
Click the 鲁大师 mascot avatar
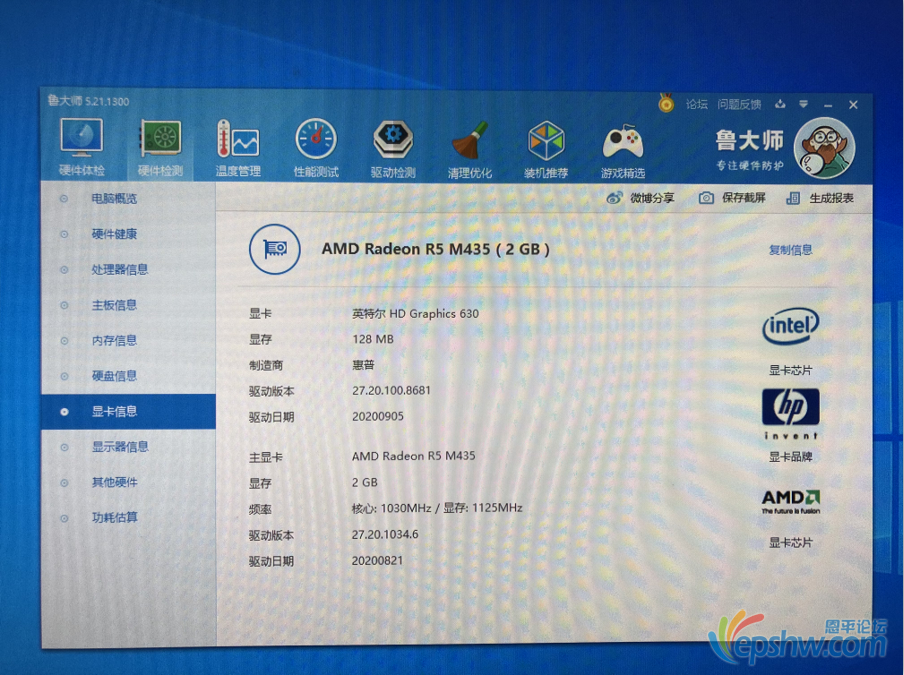point(824,148)
